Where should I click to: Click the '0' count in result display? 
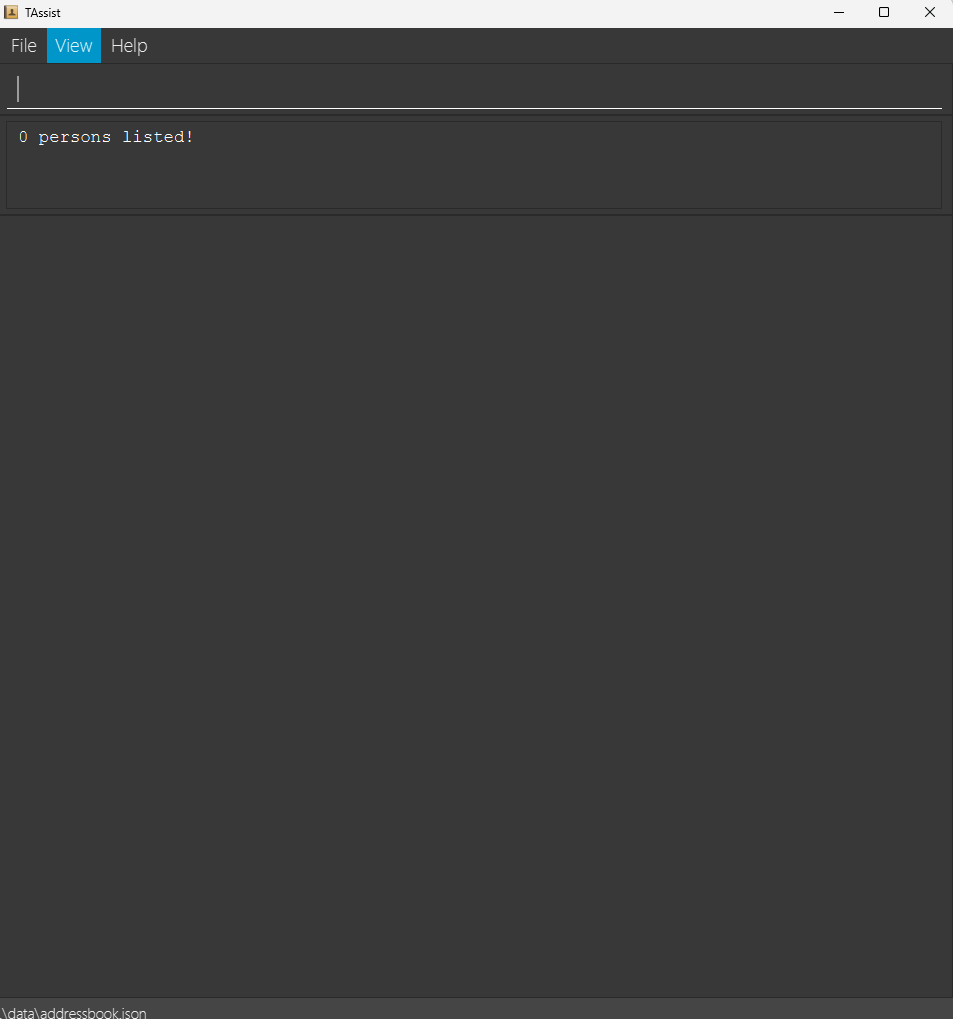click(23, 137)
